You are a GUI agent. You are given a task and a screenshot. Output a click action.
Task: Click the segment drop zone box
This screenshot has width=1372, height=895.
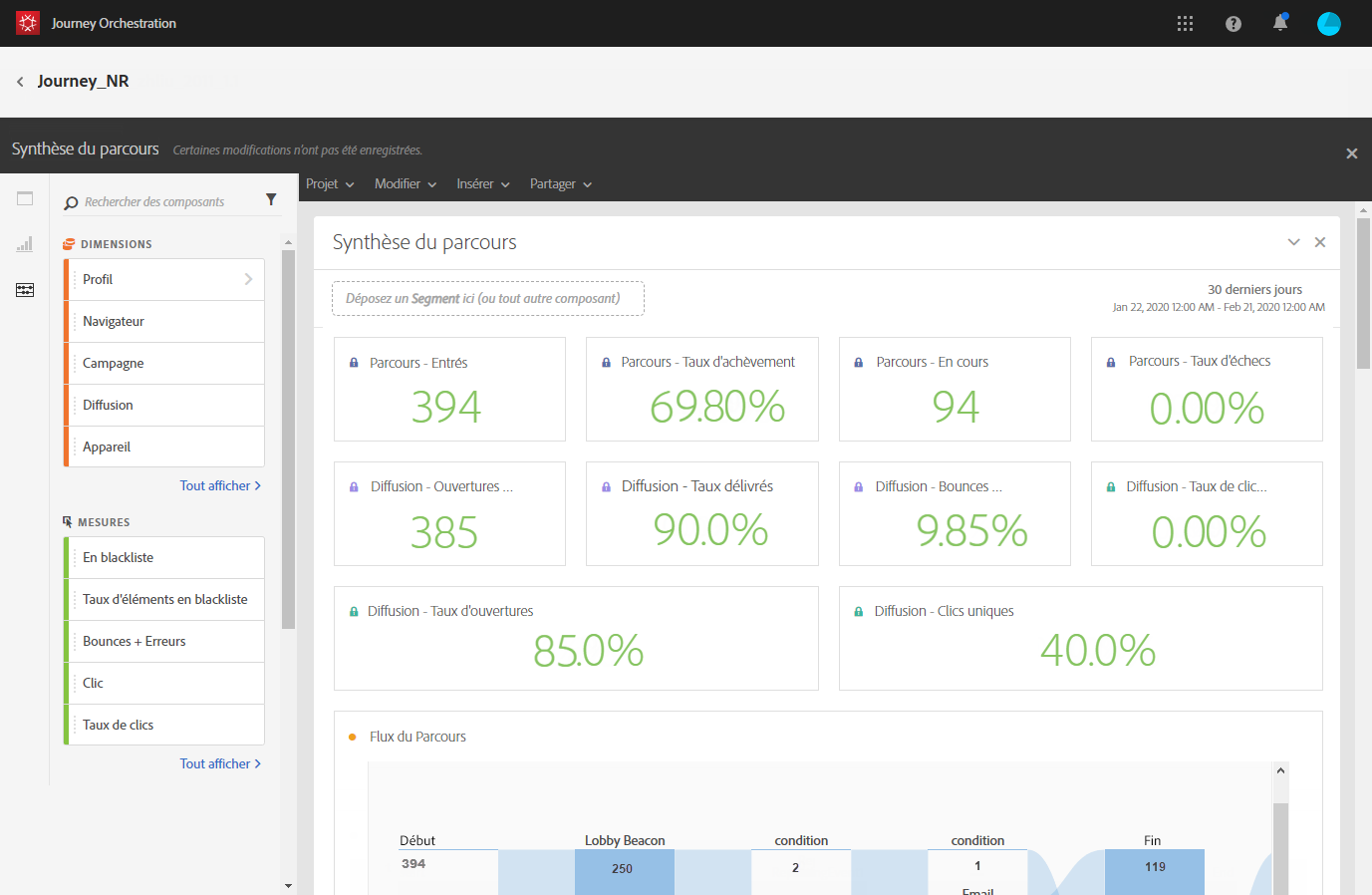coord(488,299)
